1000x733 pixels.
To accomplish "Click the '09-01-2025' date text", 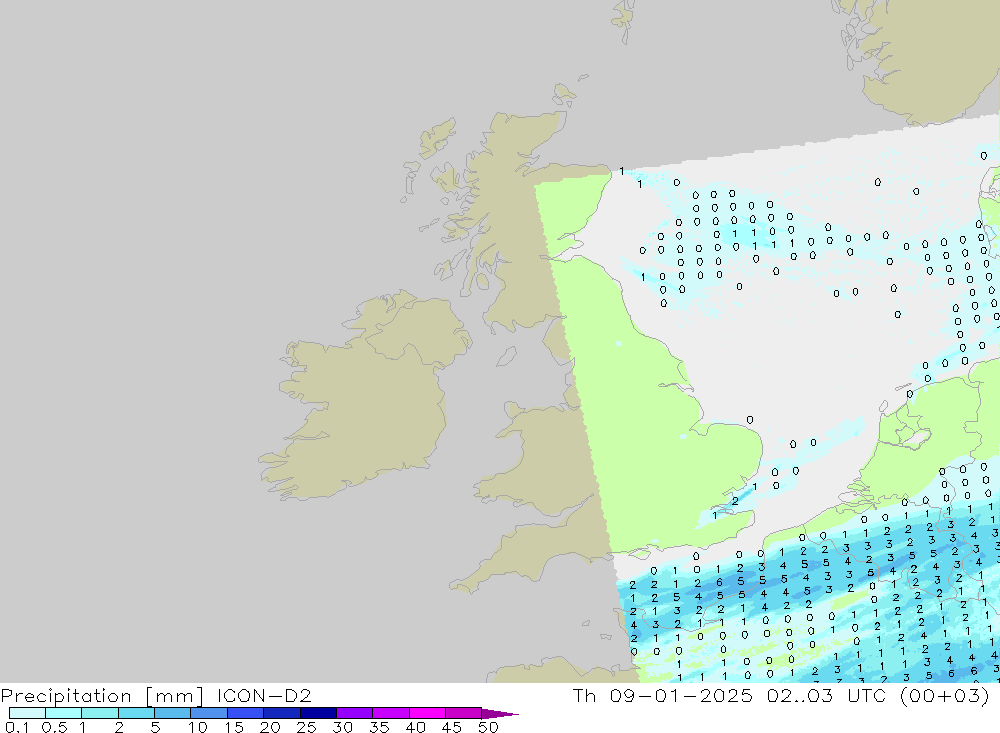I will pos(681,696).
